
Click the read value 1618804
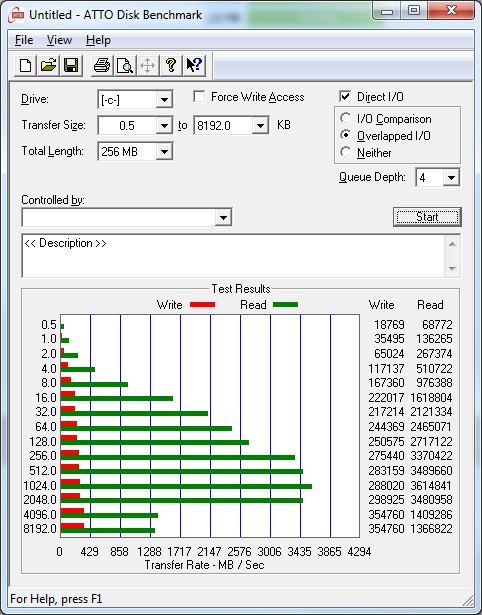tap(431, 398)
